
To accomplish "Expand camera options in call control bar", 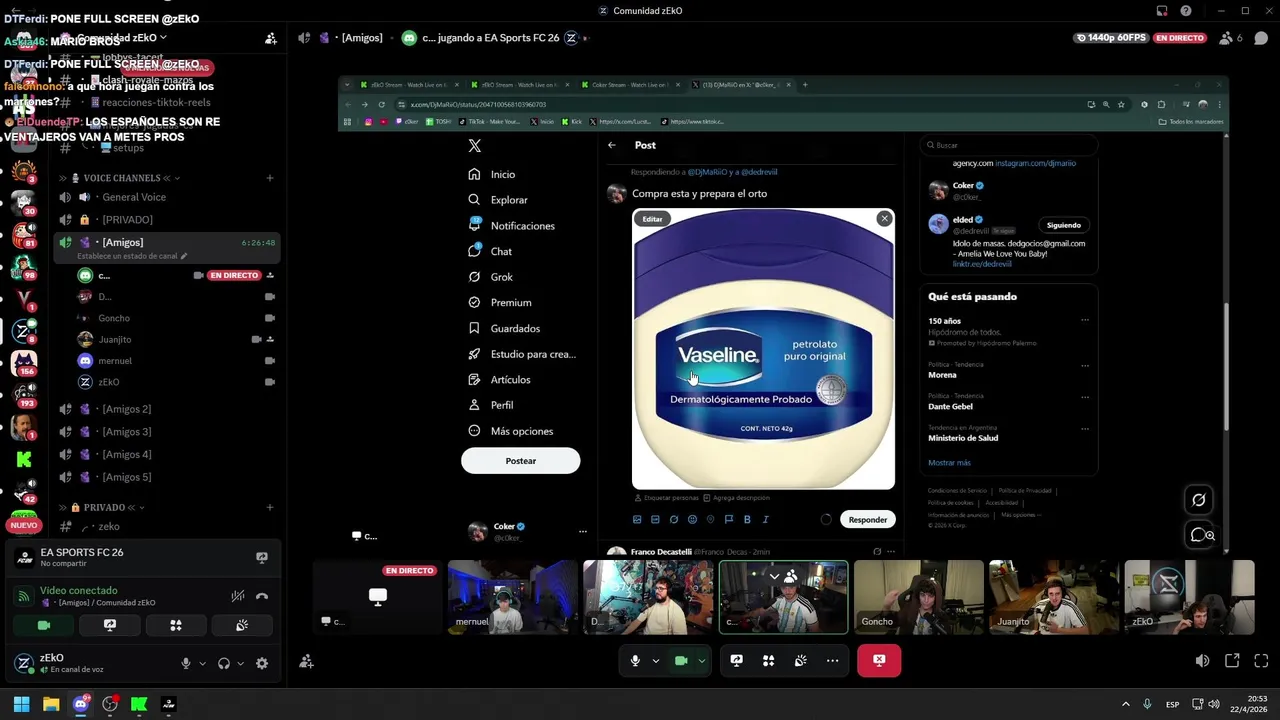I will pyautogui.click(x=702, y=660).
